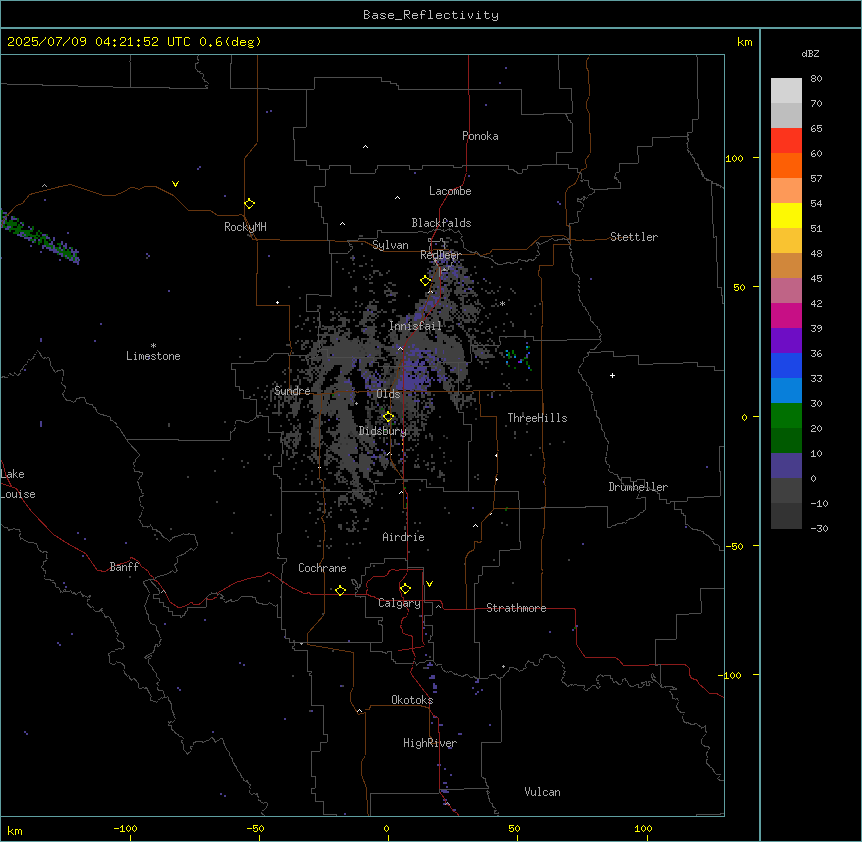Select the Banff label
Screen dimensions: 862x842
124,567
